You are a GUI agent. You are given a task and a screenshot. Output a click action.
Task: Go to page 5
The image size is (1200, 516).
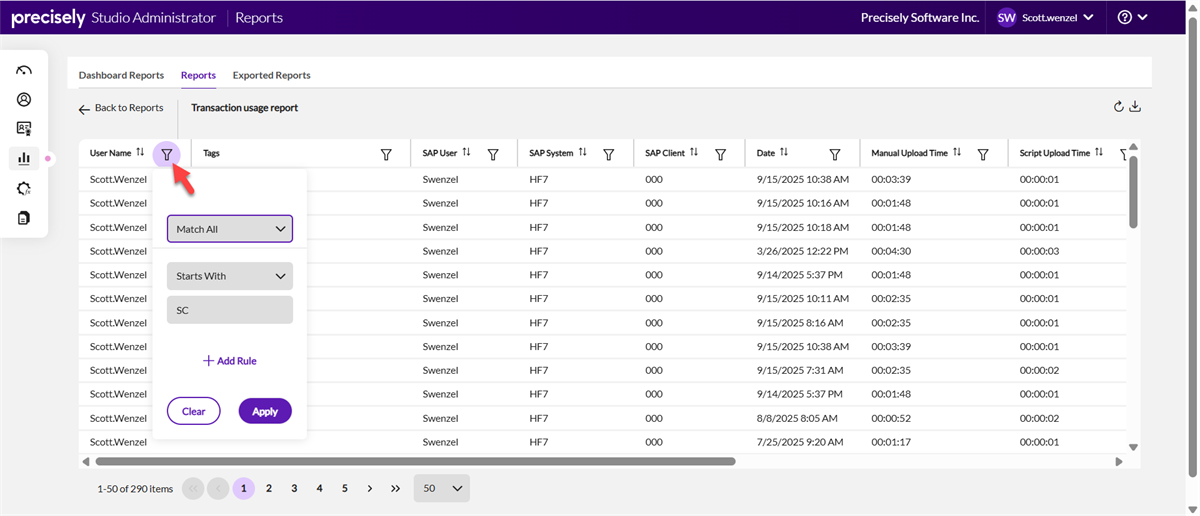tap(345, 488)
